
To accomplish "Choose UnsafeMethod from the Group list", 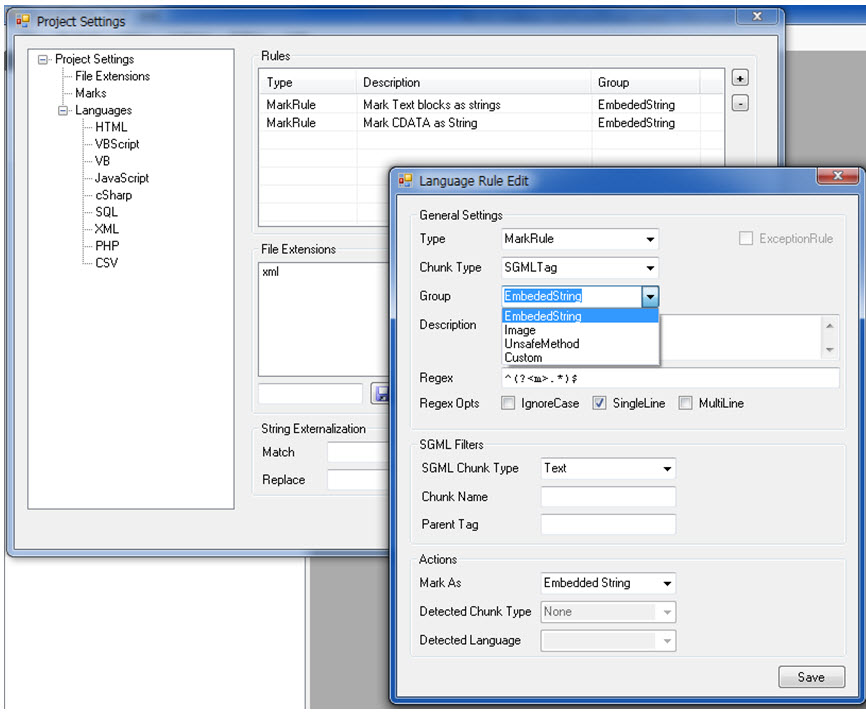I will [x=541, y=344].
